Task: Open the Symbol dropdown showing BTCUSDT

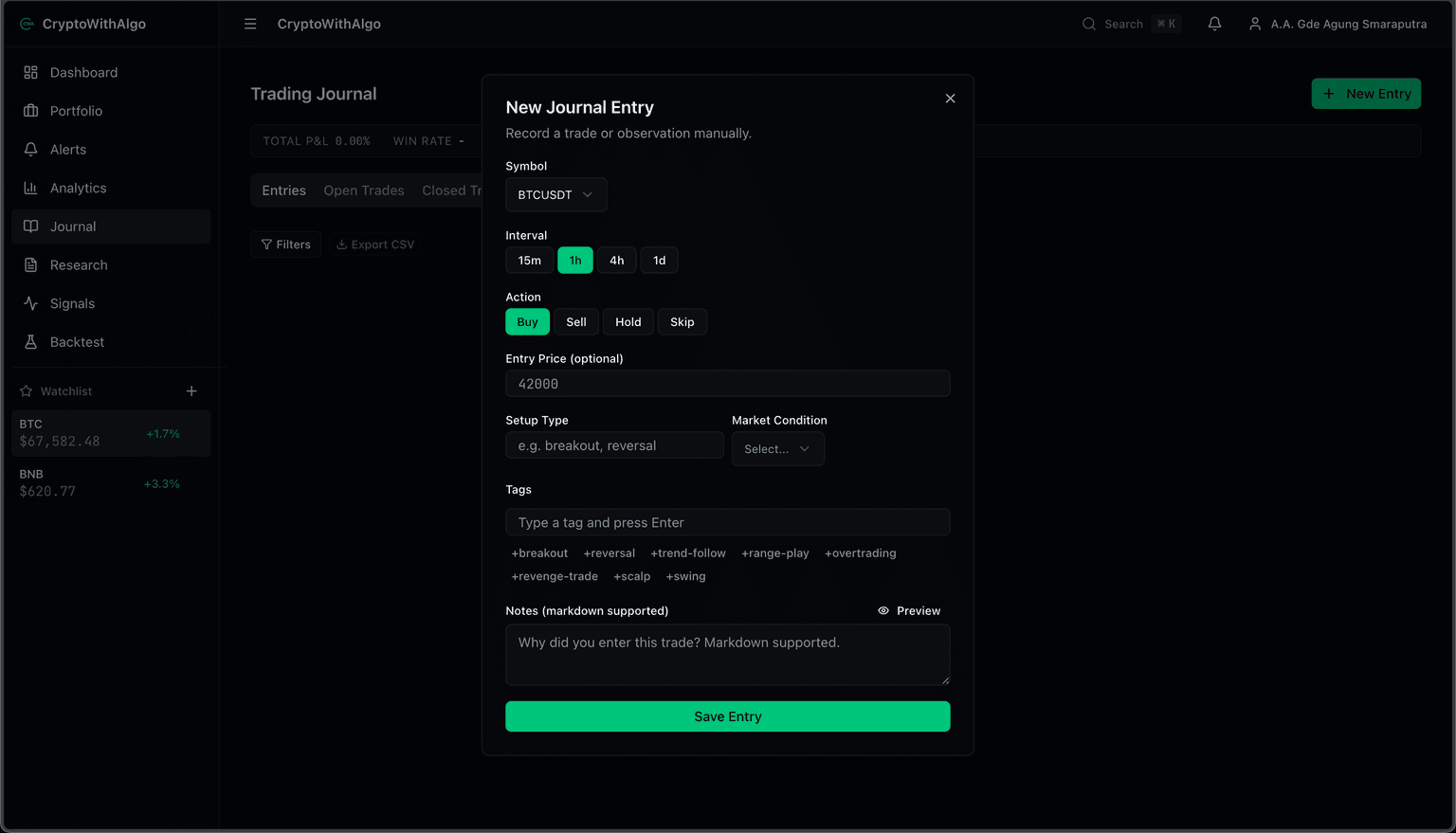Action: (x=555, y=194)
